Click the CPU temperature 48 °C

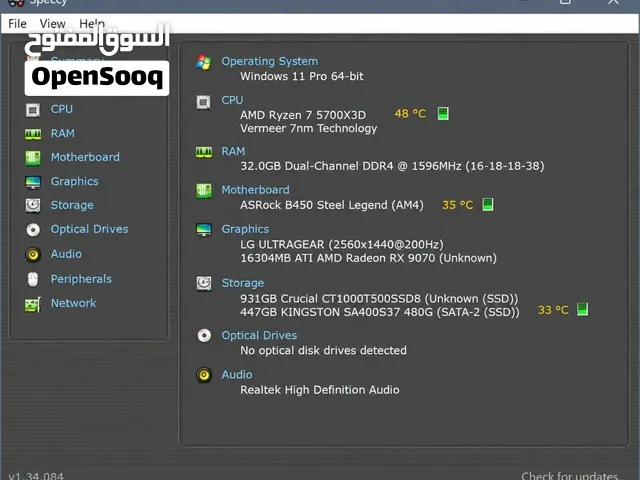click(410, 113)
